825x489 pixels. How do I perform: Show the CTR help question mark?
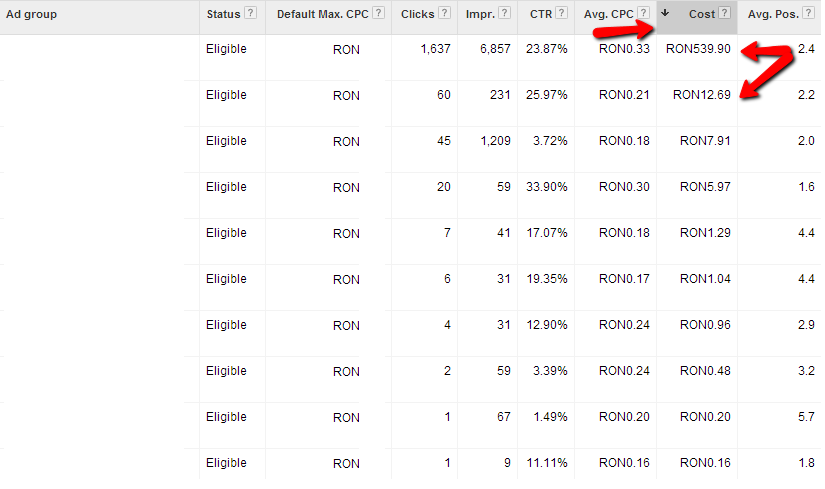pos(562,13)
